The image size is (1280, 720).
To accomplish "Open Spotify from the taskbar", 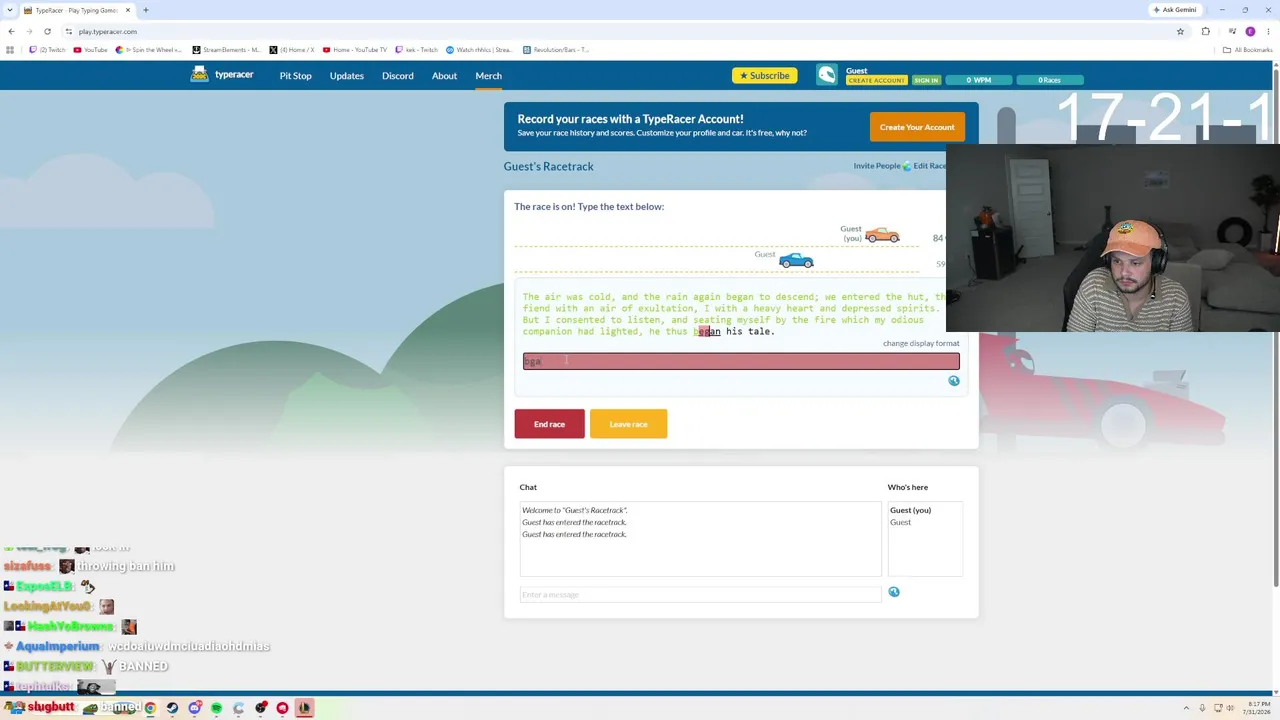I will 216,708.
